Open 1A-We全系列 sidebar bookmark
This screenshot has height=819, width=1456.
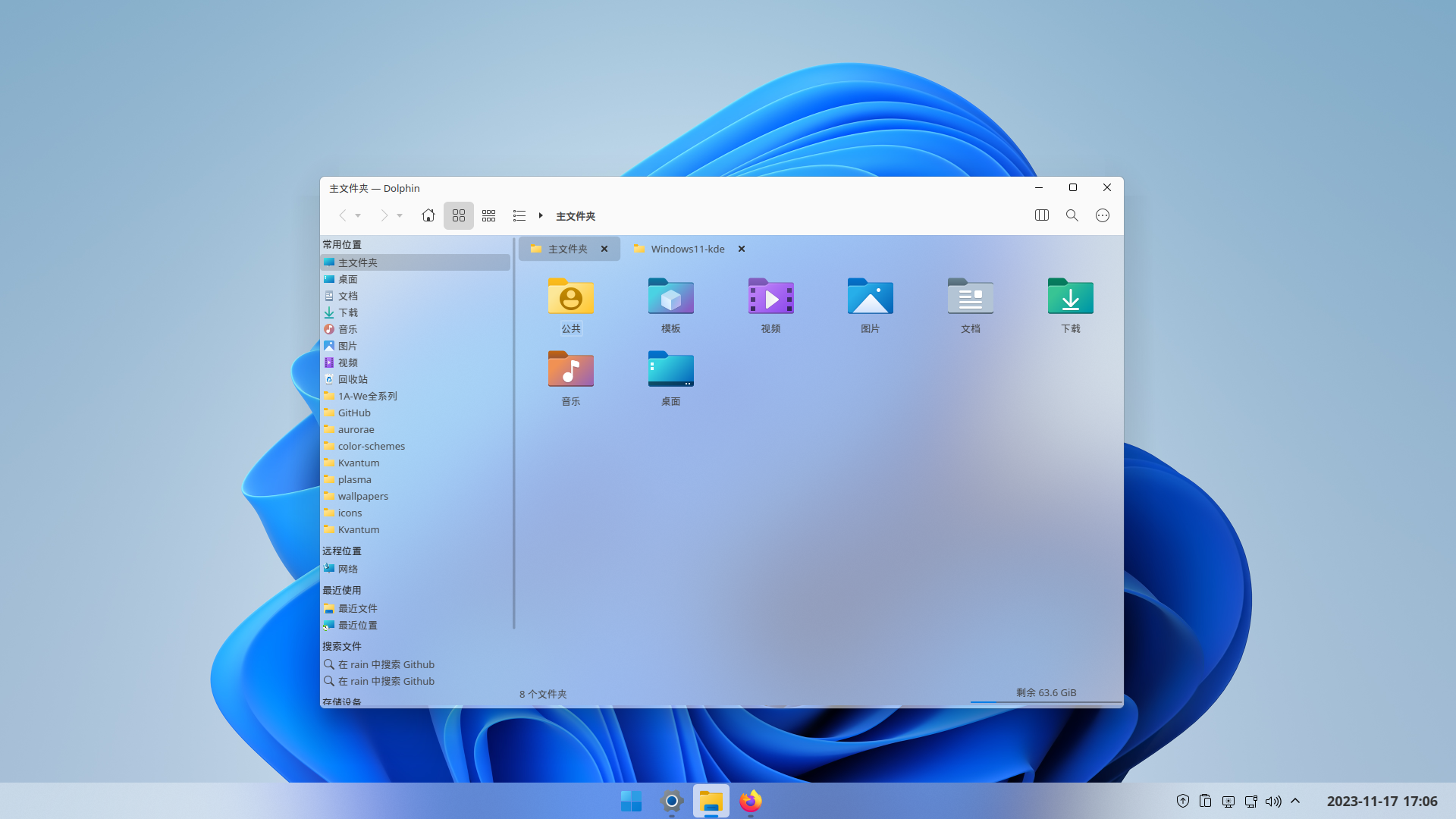[416, 396]
